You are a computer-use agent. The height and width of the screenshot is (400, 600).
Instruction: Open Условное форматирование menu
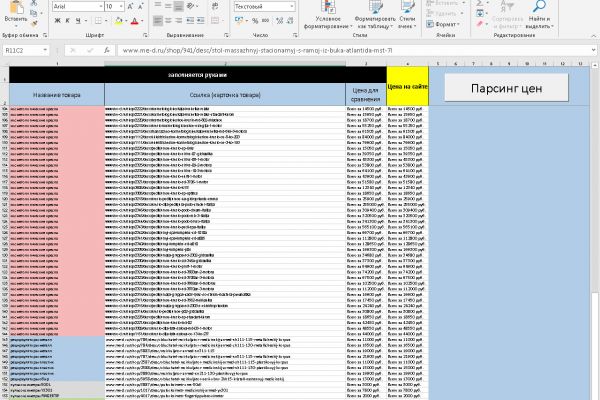point(328,15)
